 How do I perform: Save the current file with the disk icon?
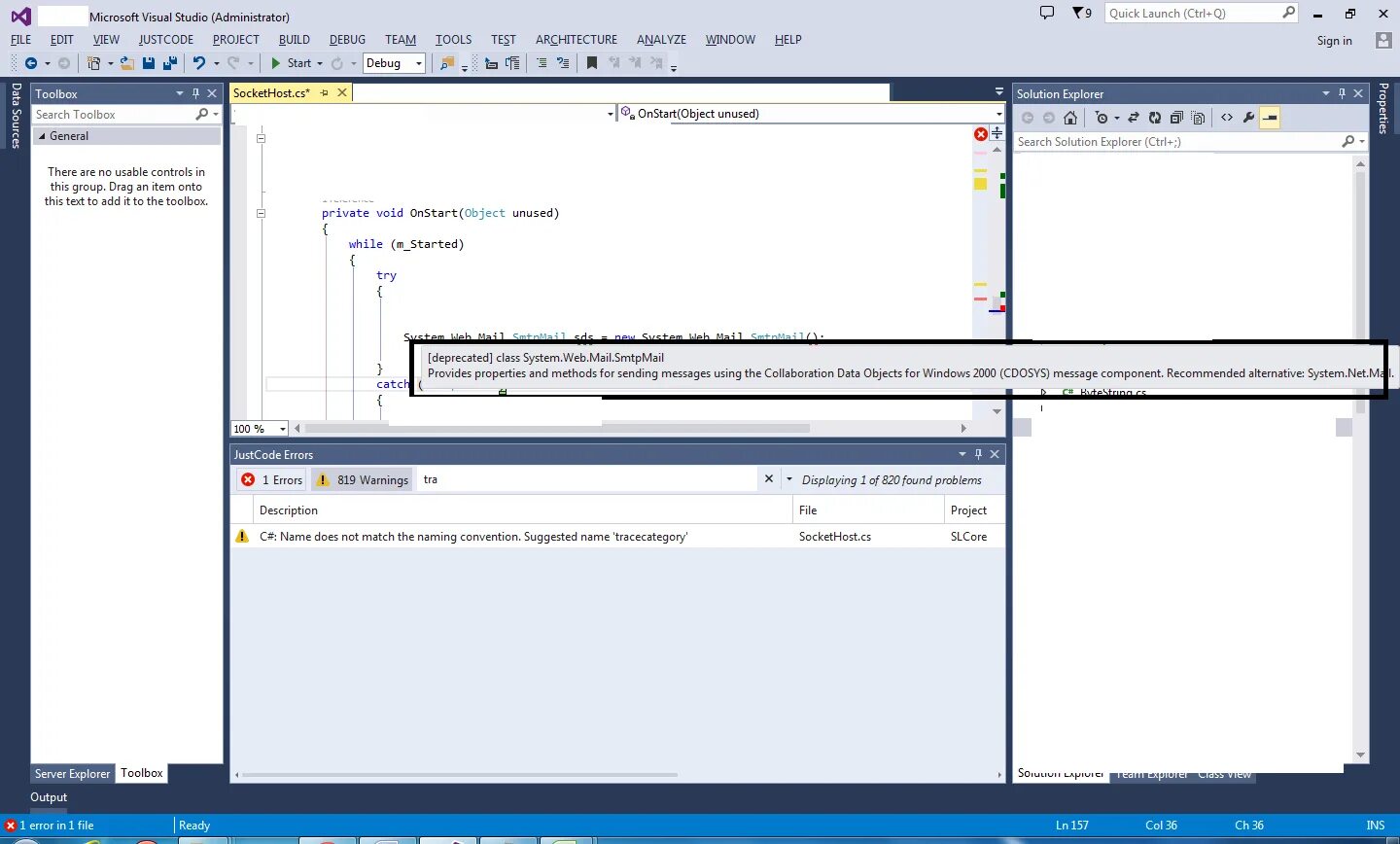149,63
